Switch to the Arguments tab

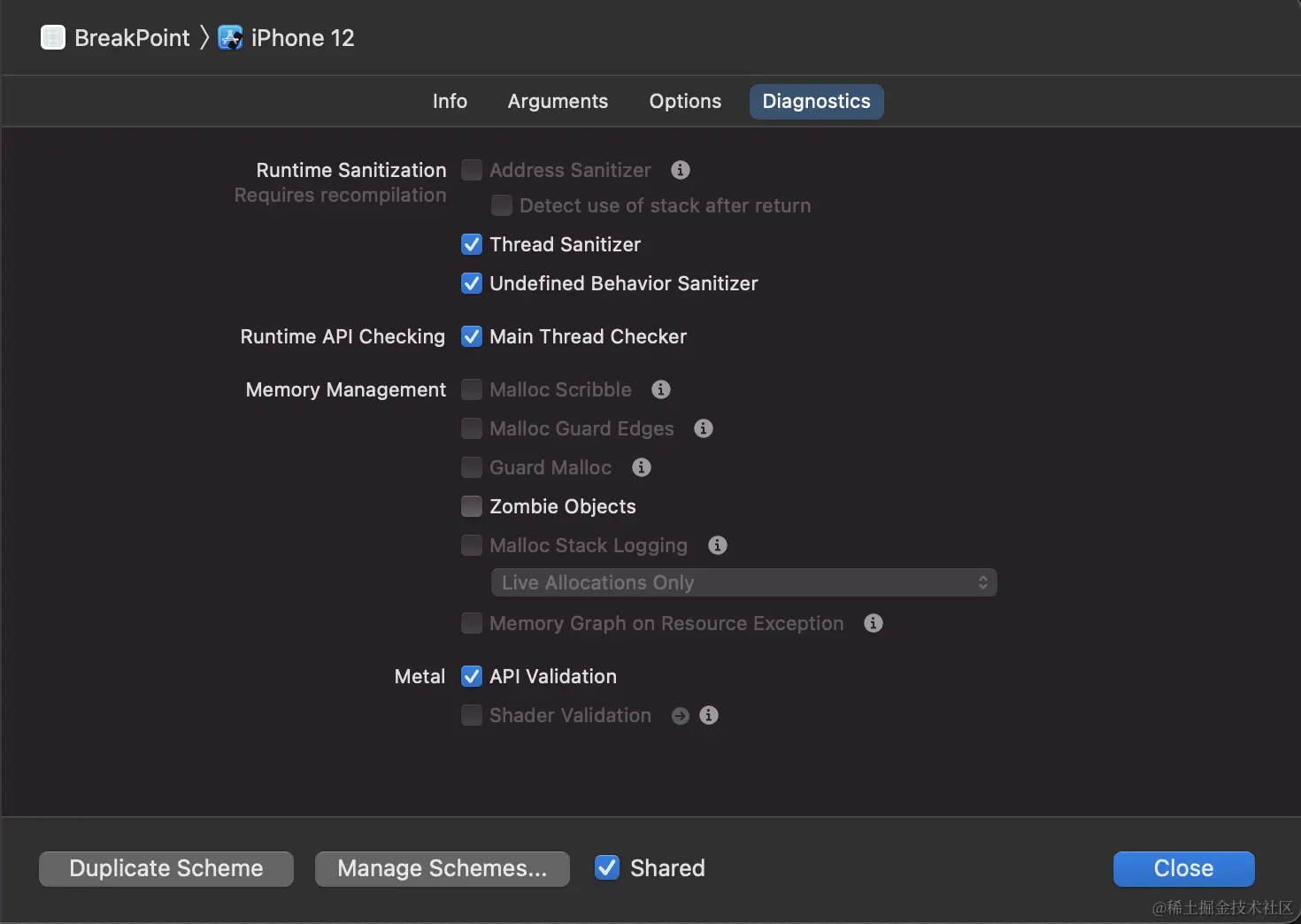558,102
